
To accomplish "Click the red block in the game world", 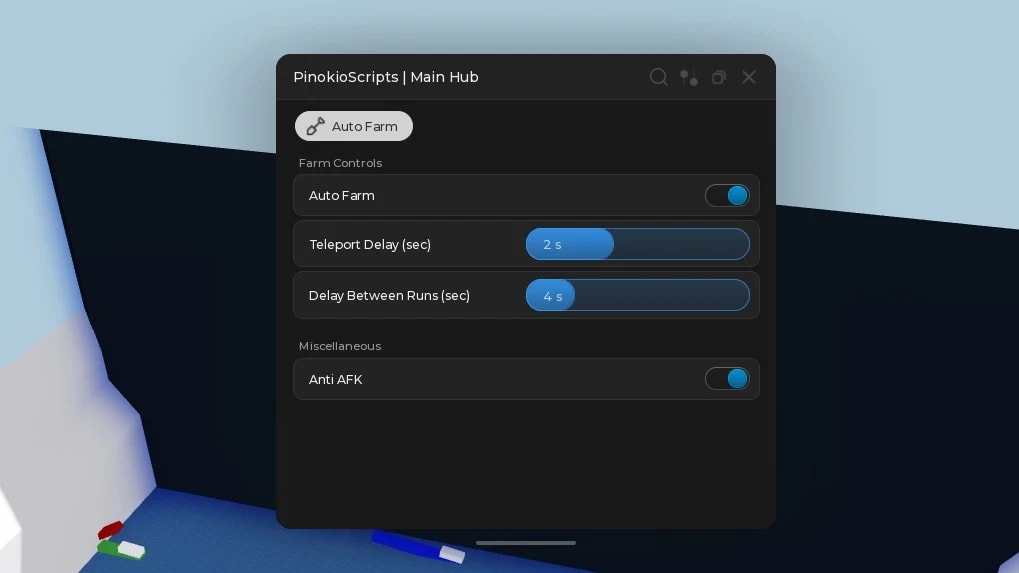I will pos(110,529).
